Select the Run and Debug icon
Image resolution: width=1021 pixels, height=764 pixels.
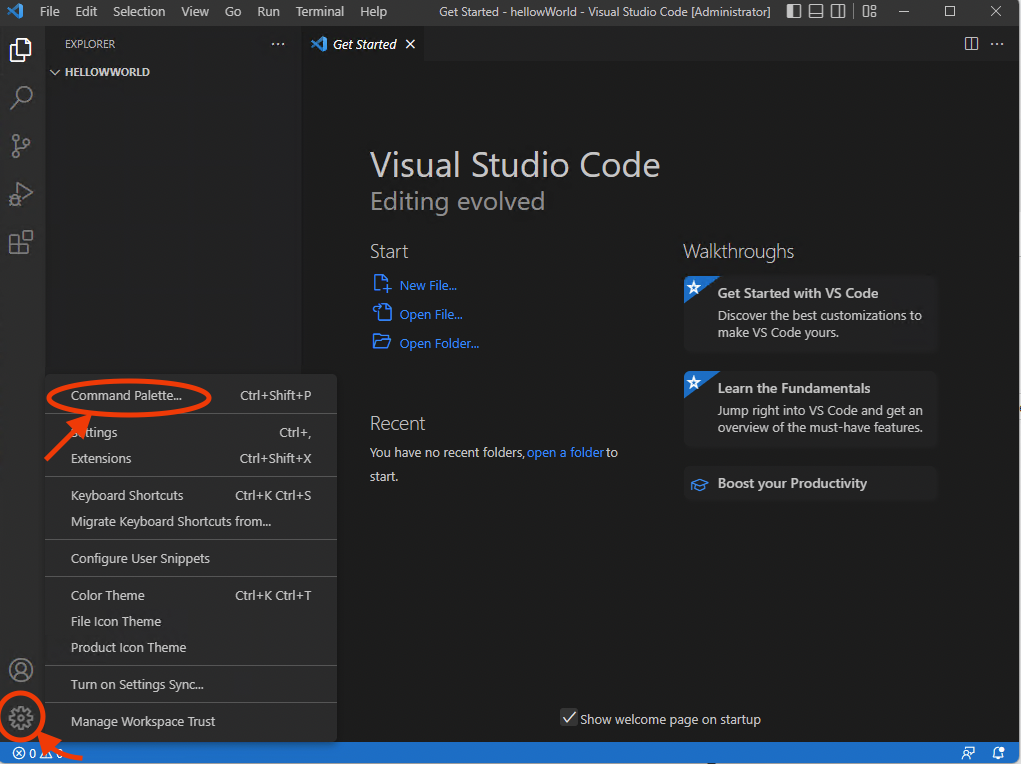(21, 194)
